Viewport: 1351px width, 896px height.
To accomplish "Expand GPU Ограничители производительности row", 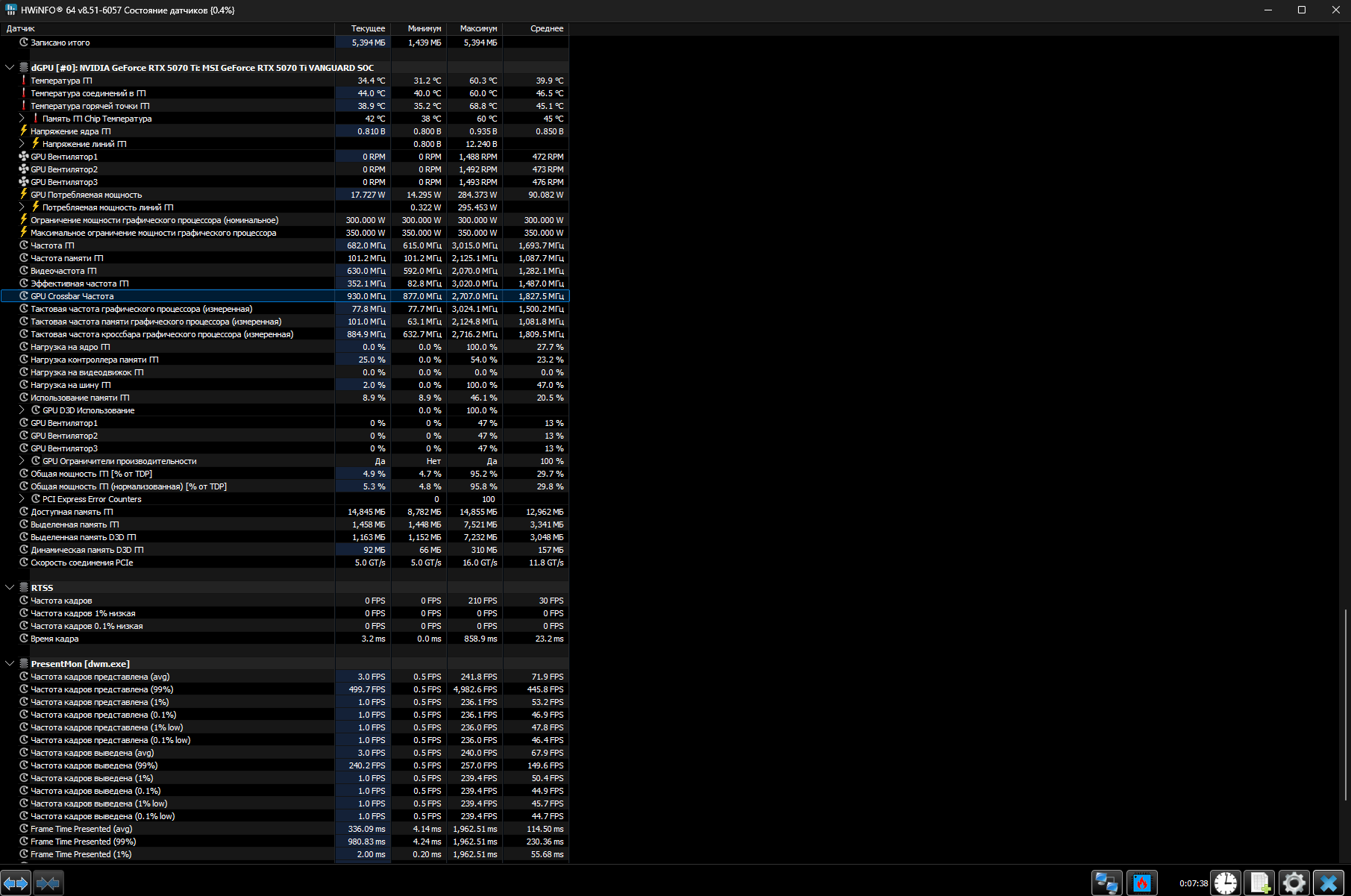I will coord(22,461).
